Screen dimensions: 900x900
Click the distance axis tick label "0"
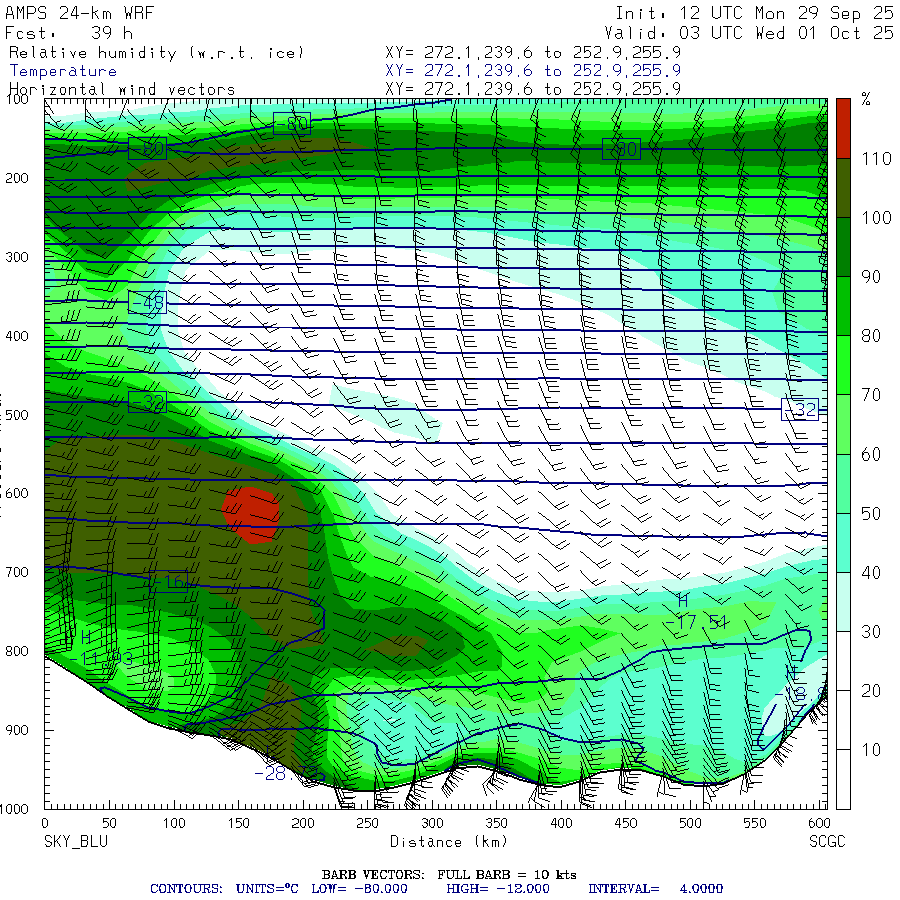(x=45, y=823)
